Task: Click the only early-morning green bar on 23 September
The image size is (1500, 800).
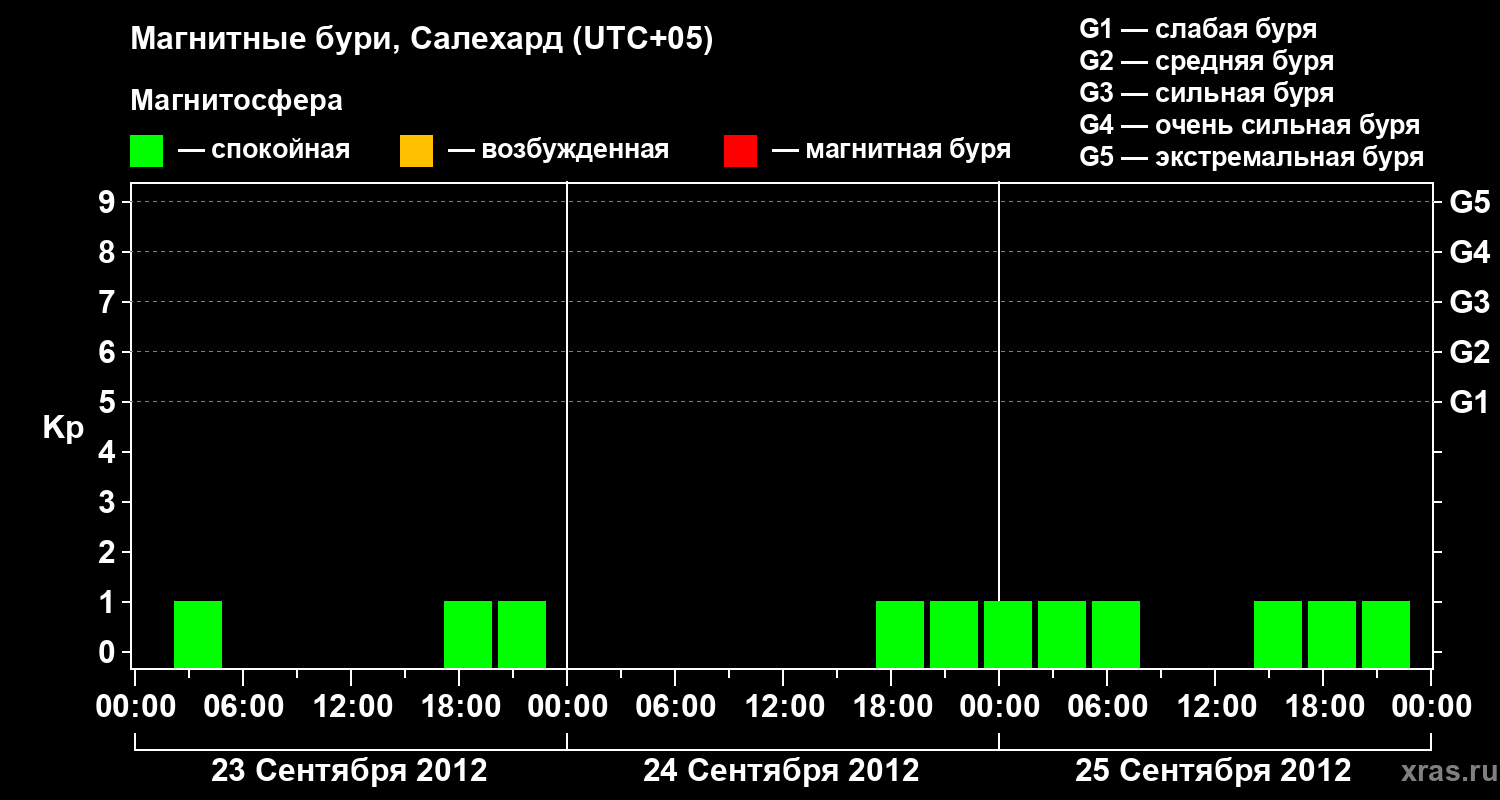Action: click(x=198, y=634)
